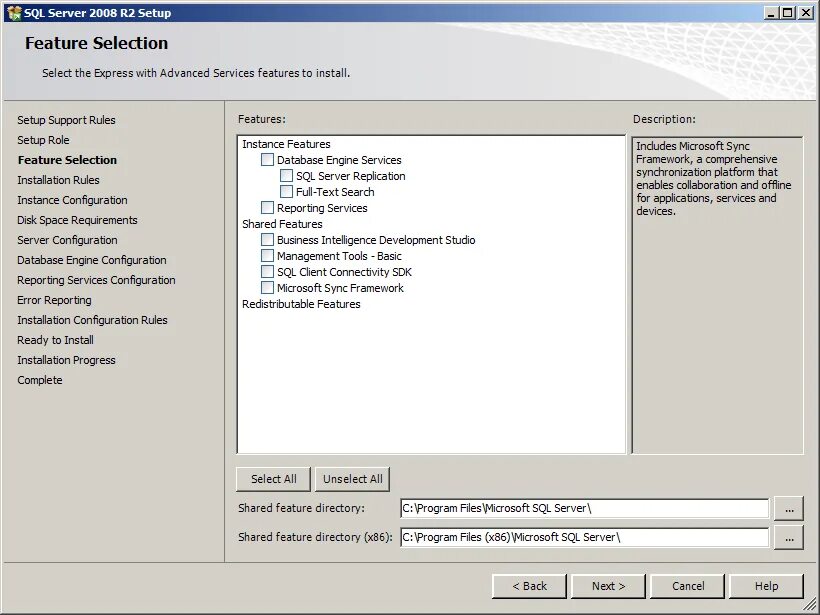The image size is (820, 615).
Task: Click Ready to Install step
Action: click(x=55, y=340)
